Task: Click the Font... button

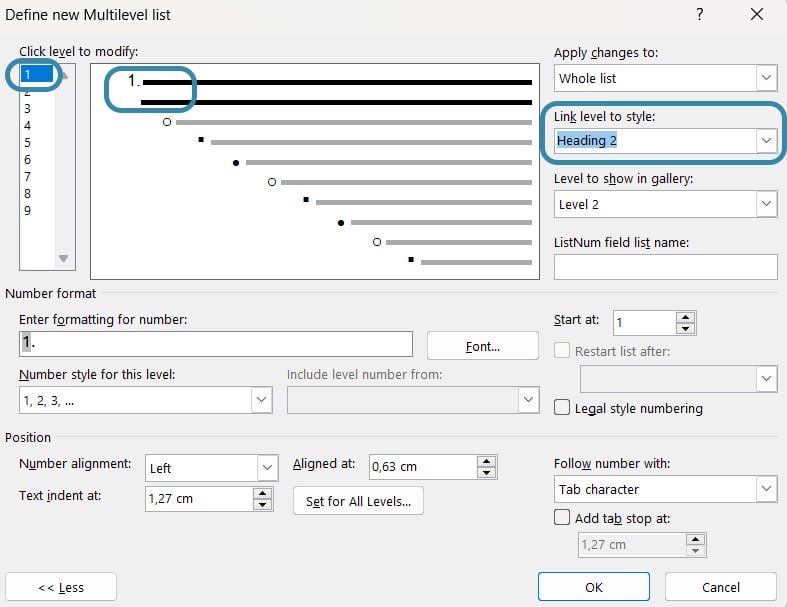Action: click(482, 346)
